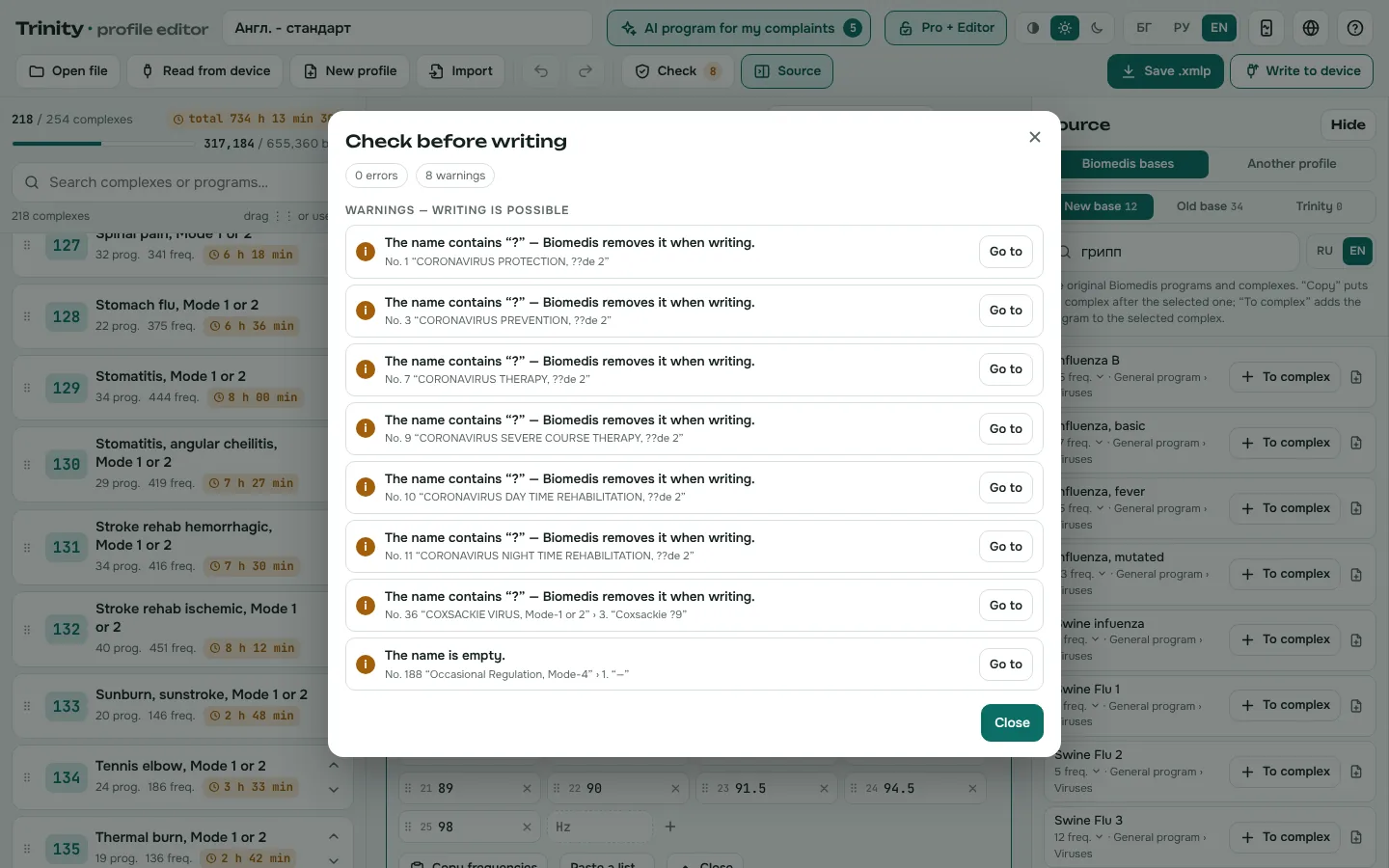The width and height of the screenshot is (1389, 868).
Task: Toggle the Source panel button
Action: click(x=787, y=71)
